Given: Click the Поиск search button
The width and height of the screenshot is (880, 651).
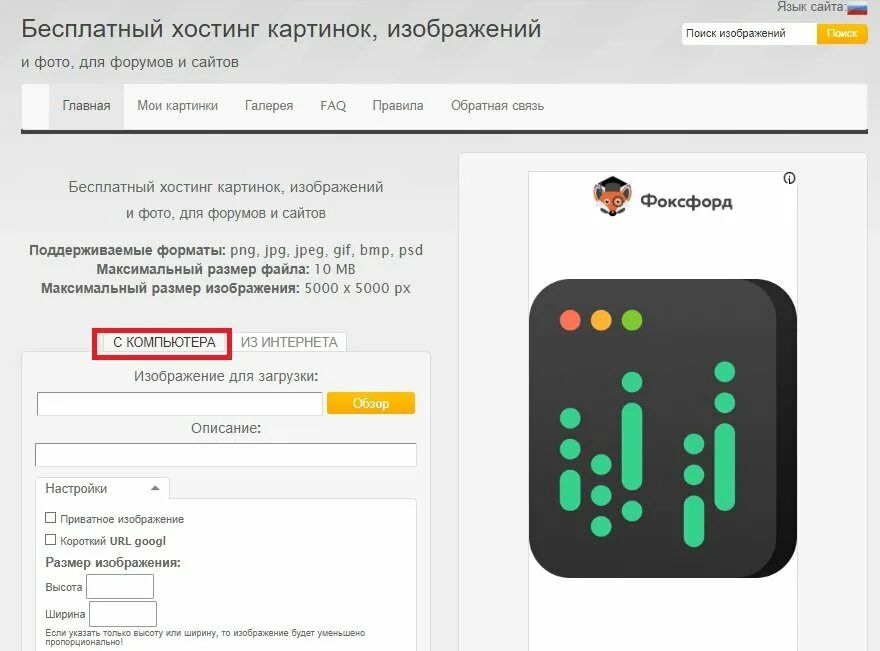Looking at the screenshot, I should [x=842, y=34].
